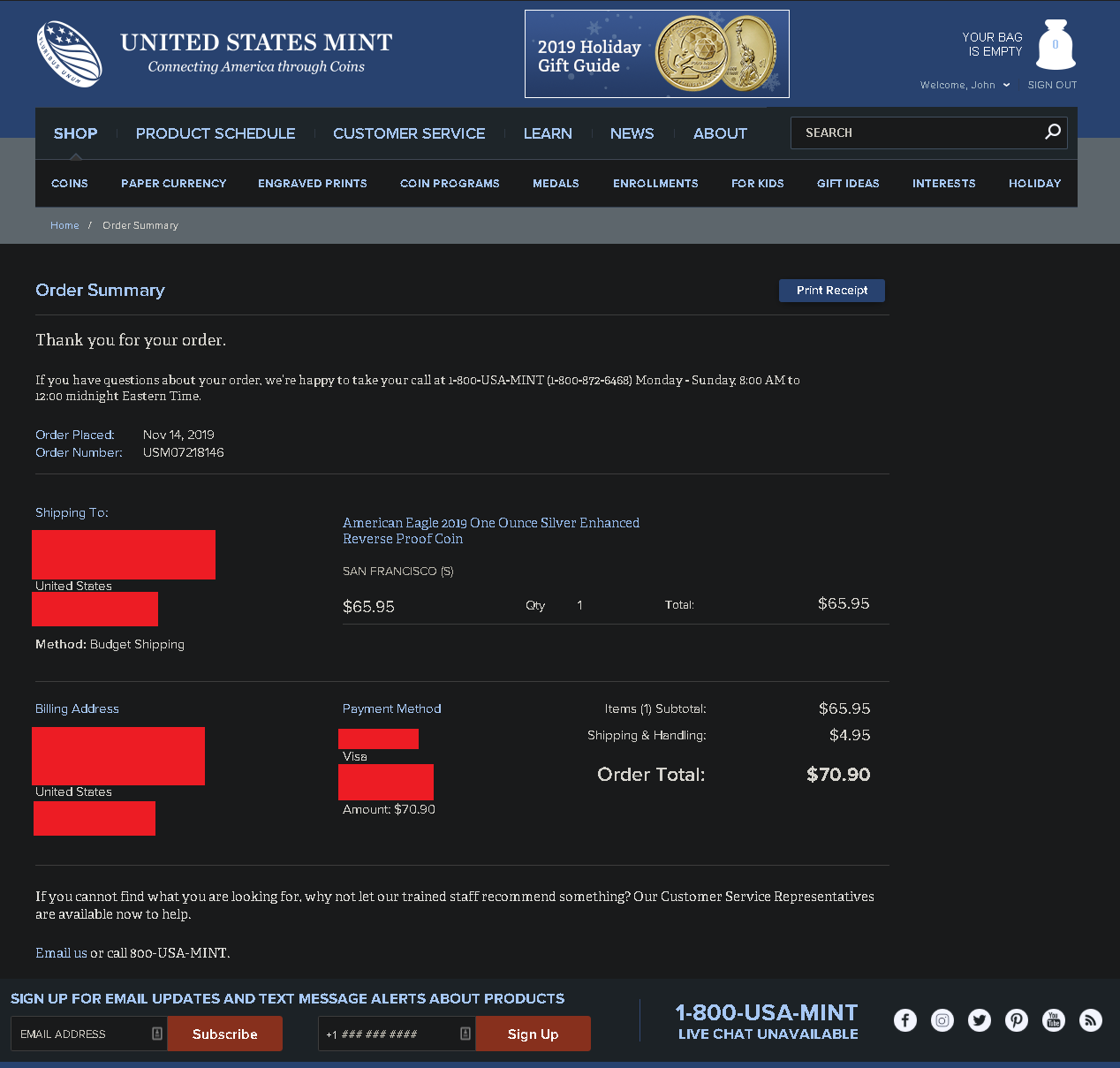Select the GIFT IDEAS category

click(x=848, y=183)
